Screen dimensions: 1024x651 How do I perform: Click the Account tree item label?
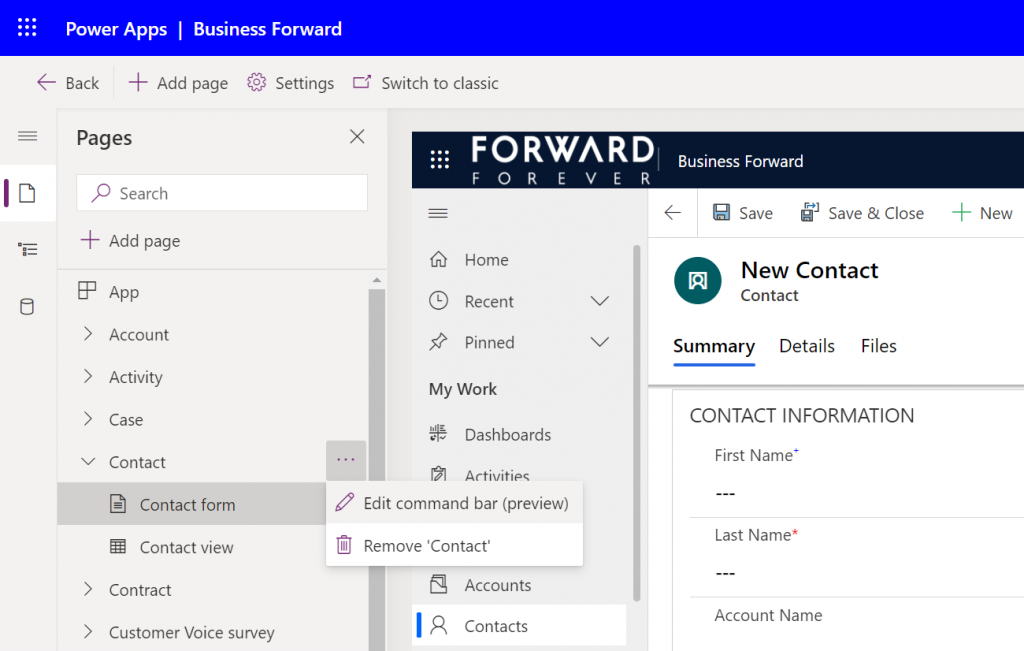pyautogui.click(x=138, y=334)
